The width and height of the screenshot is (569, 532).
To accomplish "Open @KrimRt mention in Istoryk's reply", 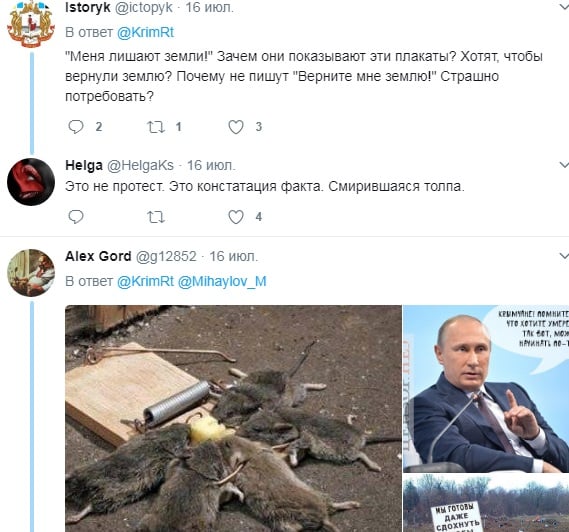I will pyautogui.click(x=146, y=32).
